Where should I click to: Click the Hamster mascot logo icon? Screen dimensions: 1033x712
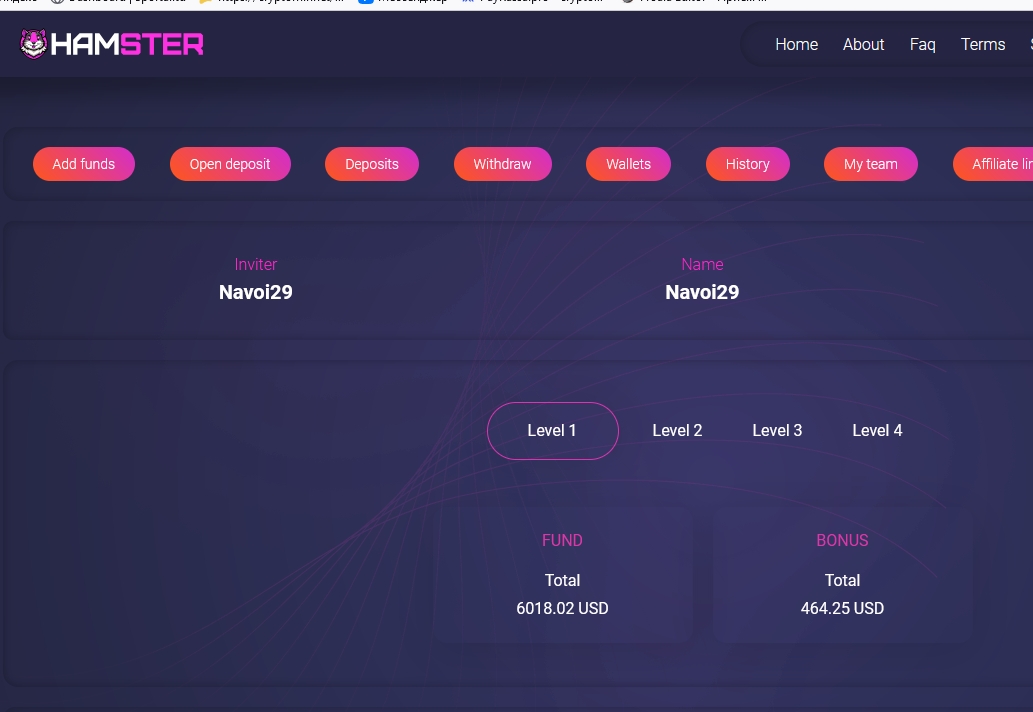33,44
